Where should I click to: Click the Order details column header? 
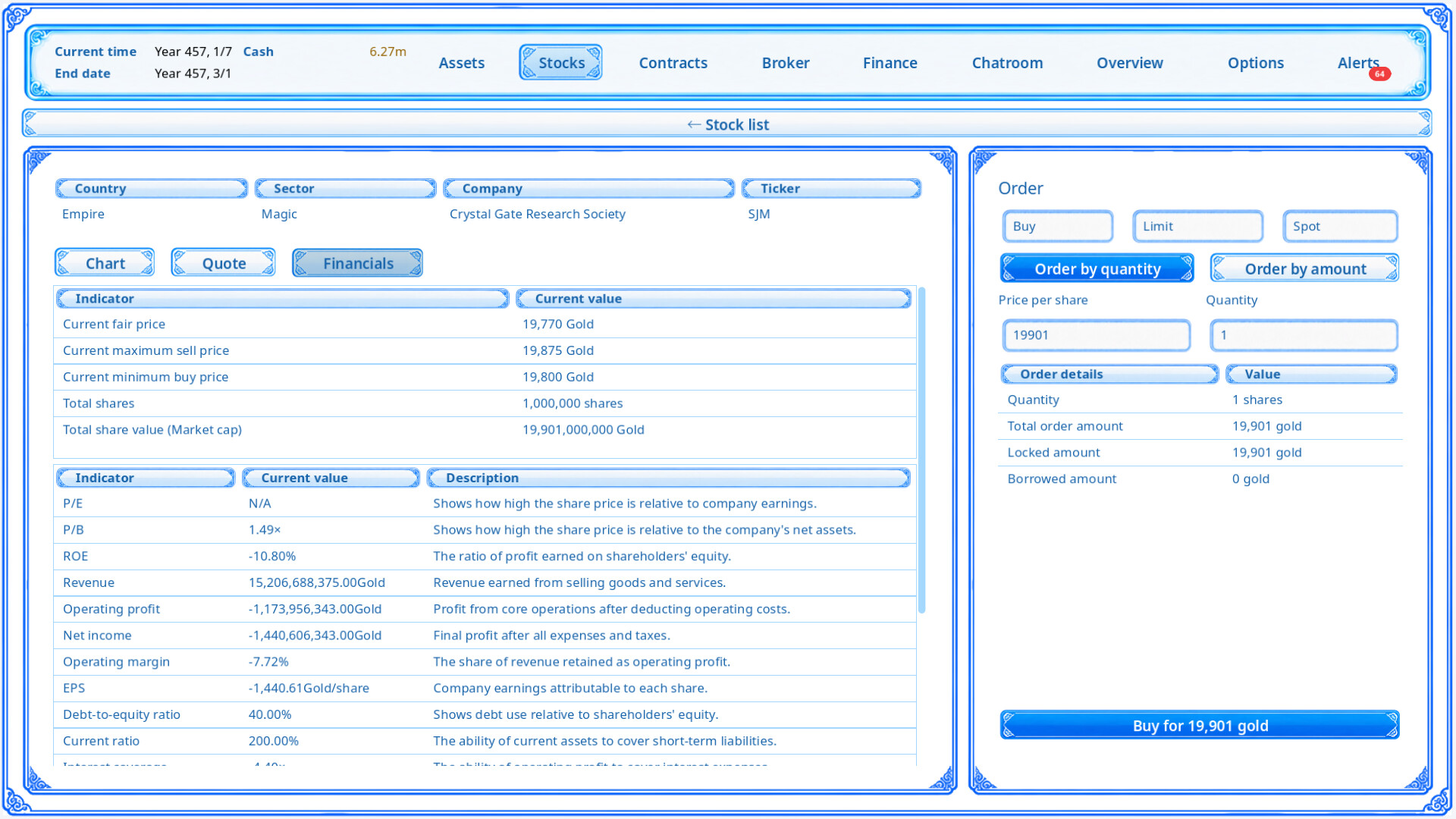click(x=1110, y=374)
